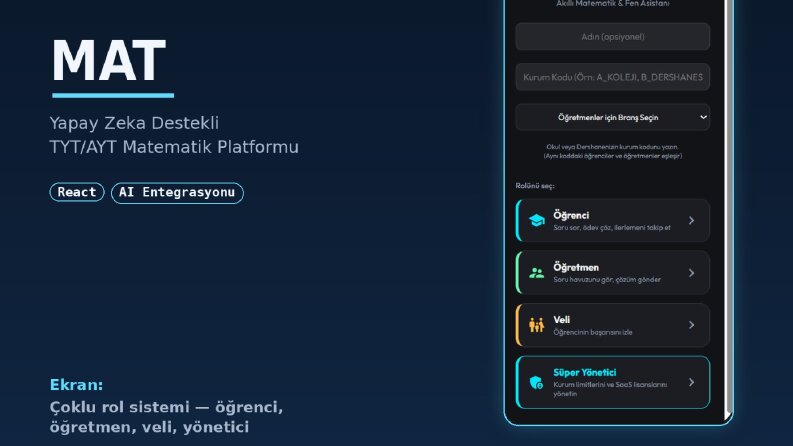Click 'Kurum limitlerini ve SaaS lisanslarını' description

610,384
